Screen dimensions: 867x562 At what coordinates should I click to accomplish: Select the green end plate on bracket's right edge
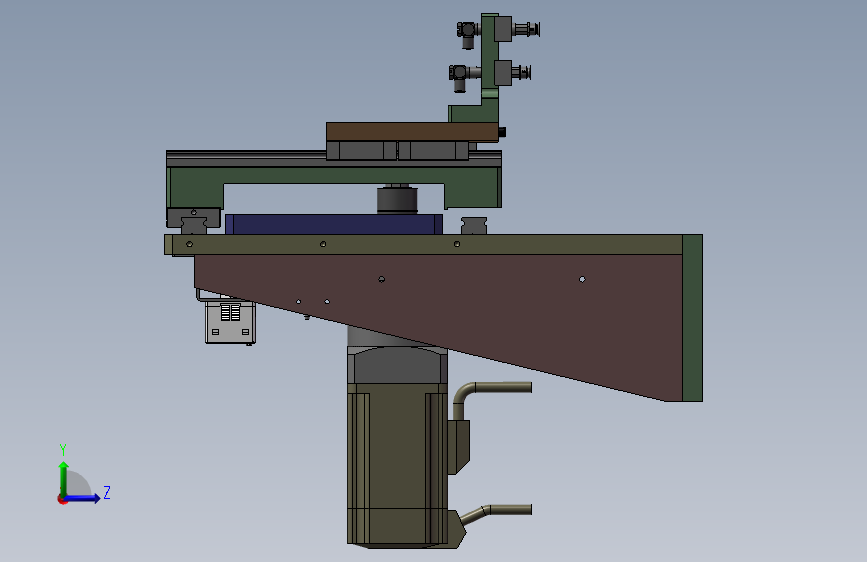point(692,318)
